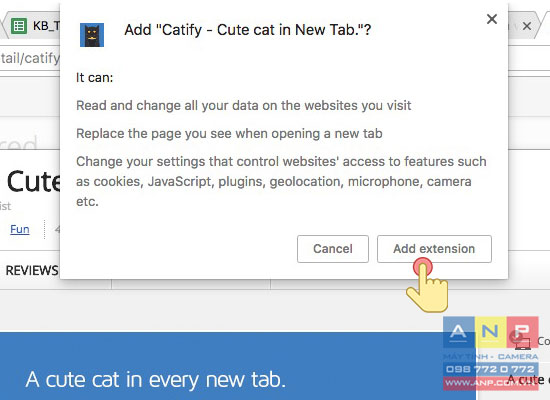Close the browser tab using its X
Viewport: 550px width, 400px height.
pyautogui.click(x=527, y=26)
